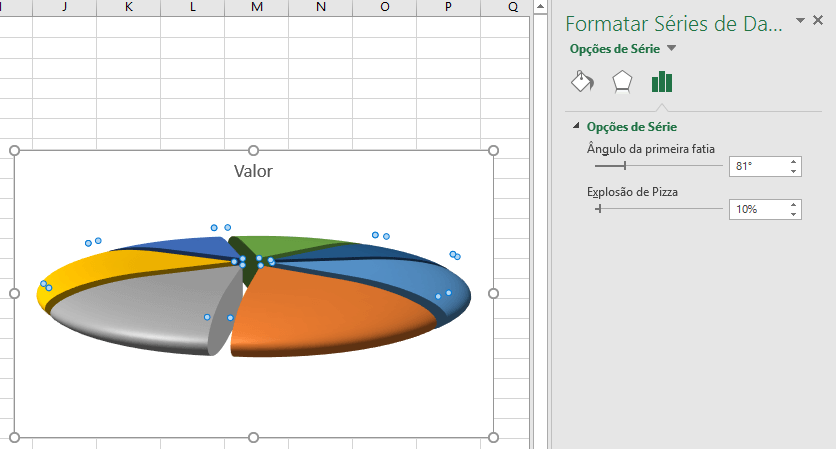Click the 10% explosion input field
Viewport: 836px width, 449px height.
coord(759,210)
